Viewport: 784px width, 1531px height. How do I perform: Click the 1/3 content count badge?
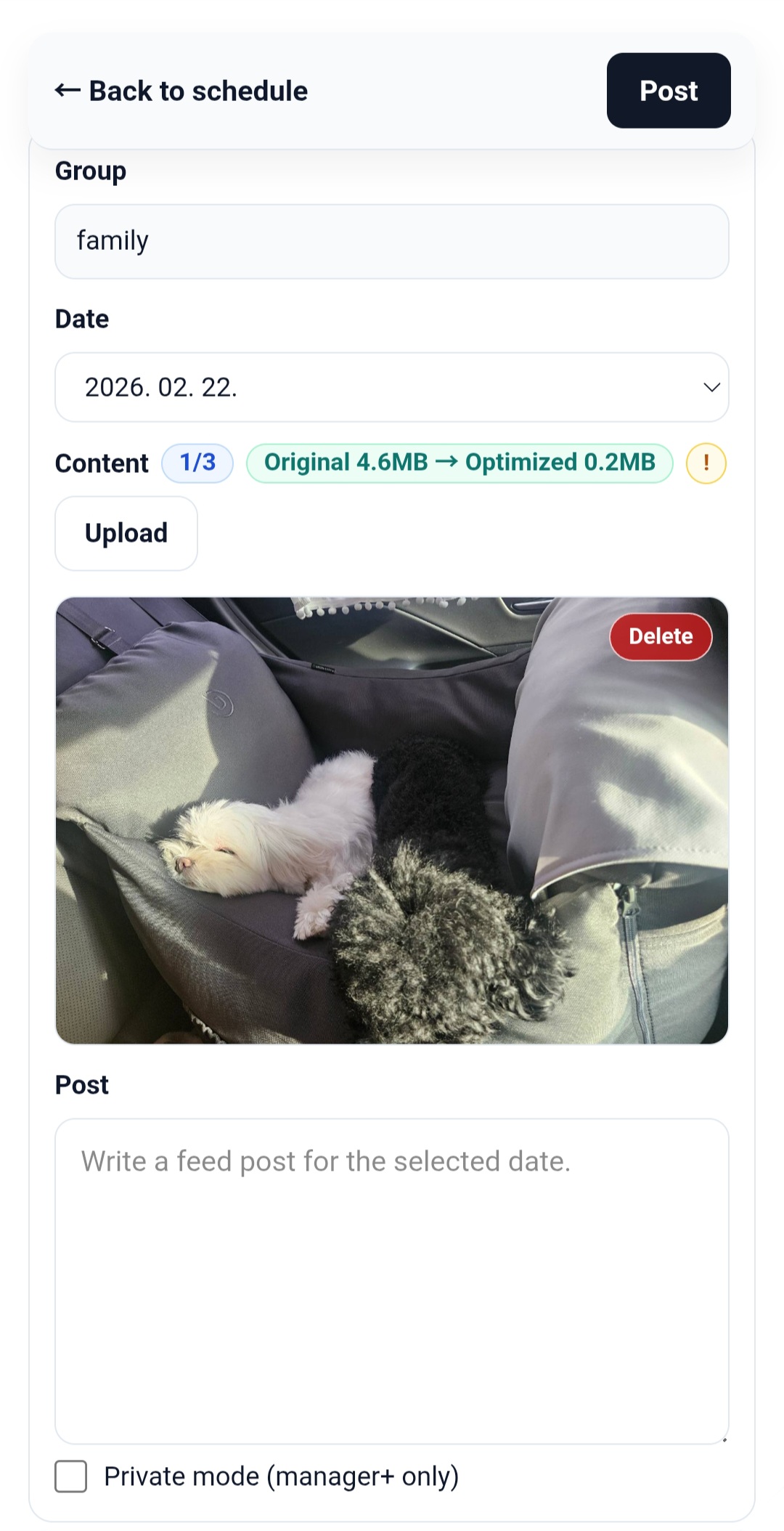[197, 463]
